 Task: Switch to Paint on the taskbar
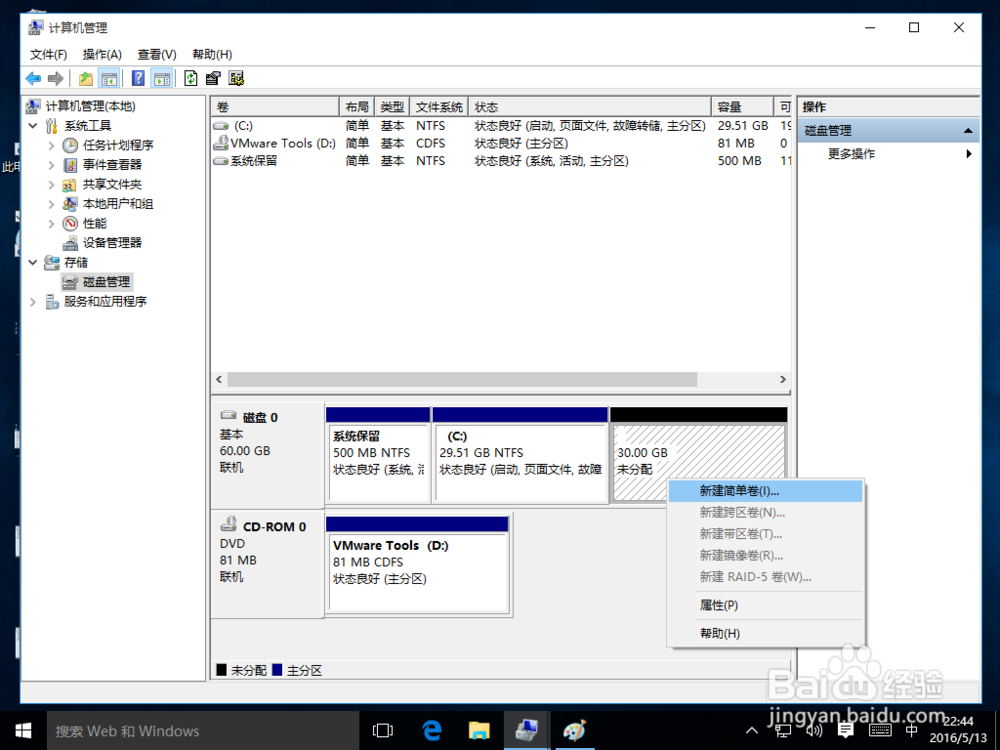tap(574, 731)
